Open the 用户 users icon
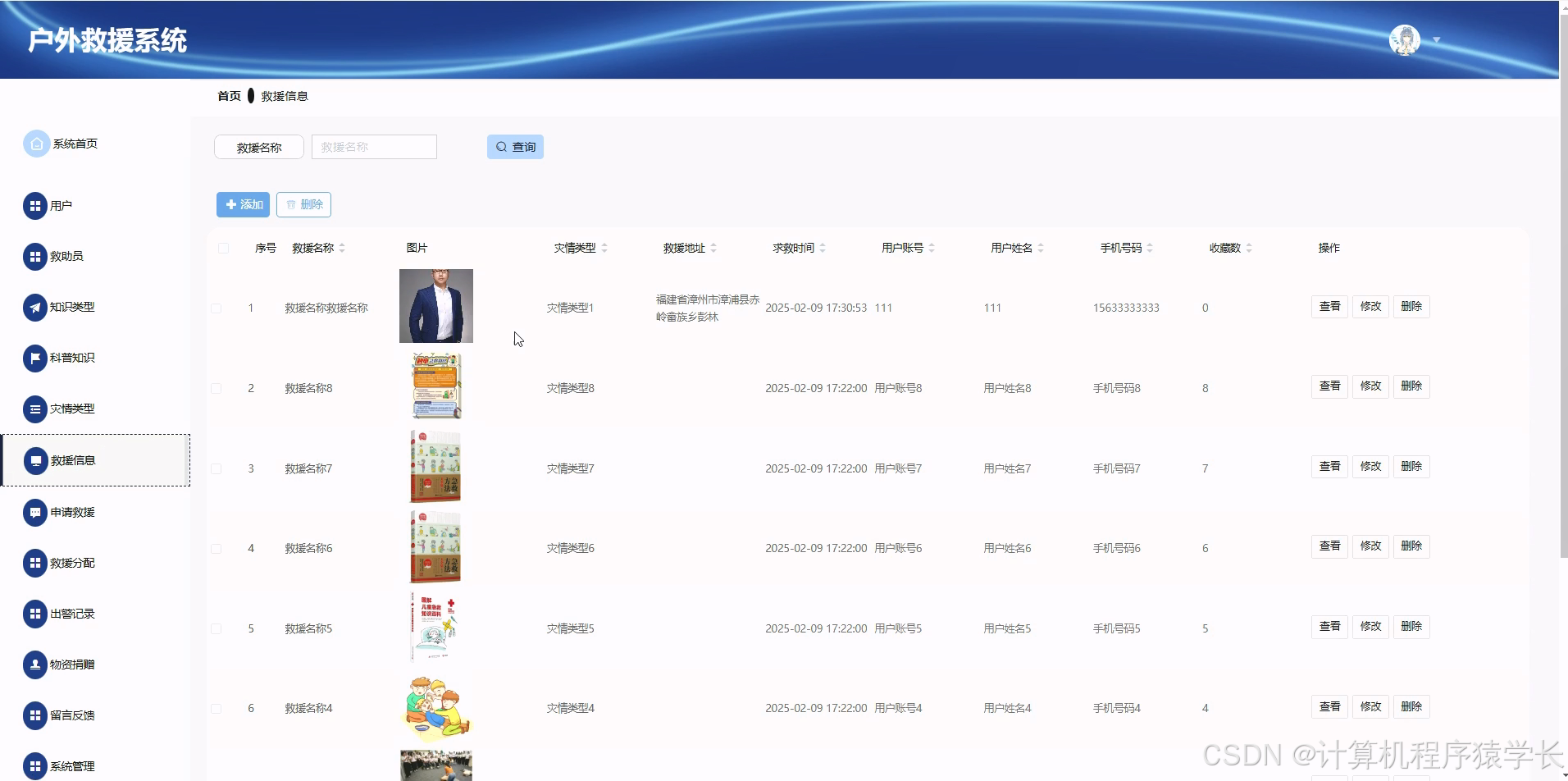The height and width of the screenshot is (781, 1568). pyautogui.click(x=34, y=206)
